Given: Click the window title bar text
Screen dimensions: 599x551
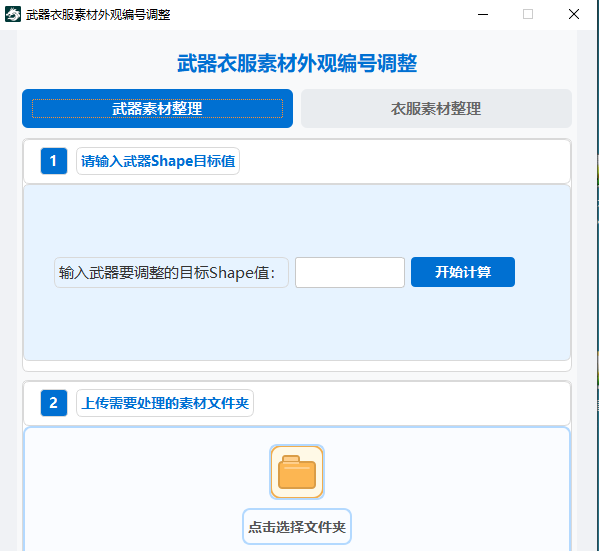Looking at the screenshot, I should (x=98, y=15).
